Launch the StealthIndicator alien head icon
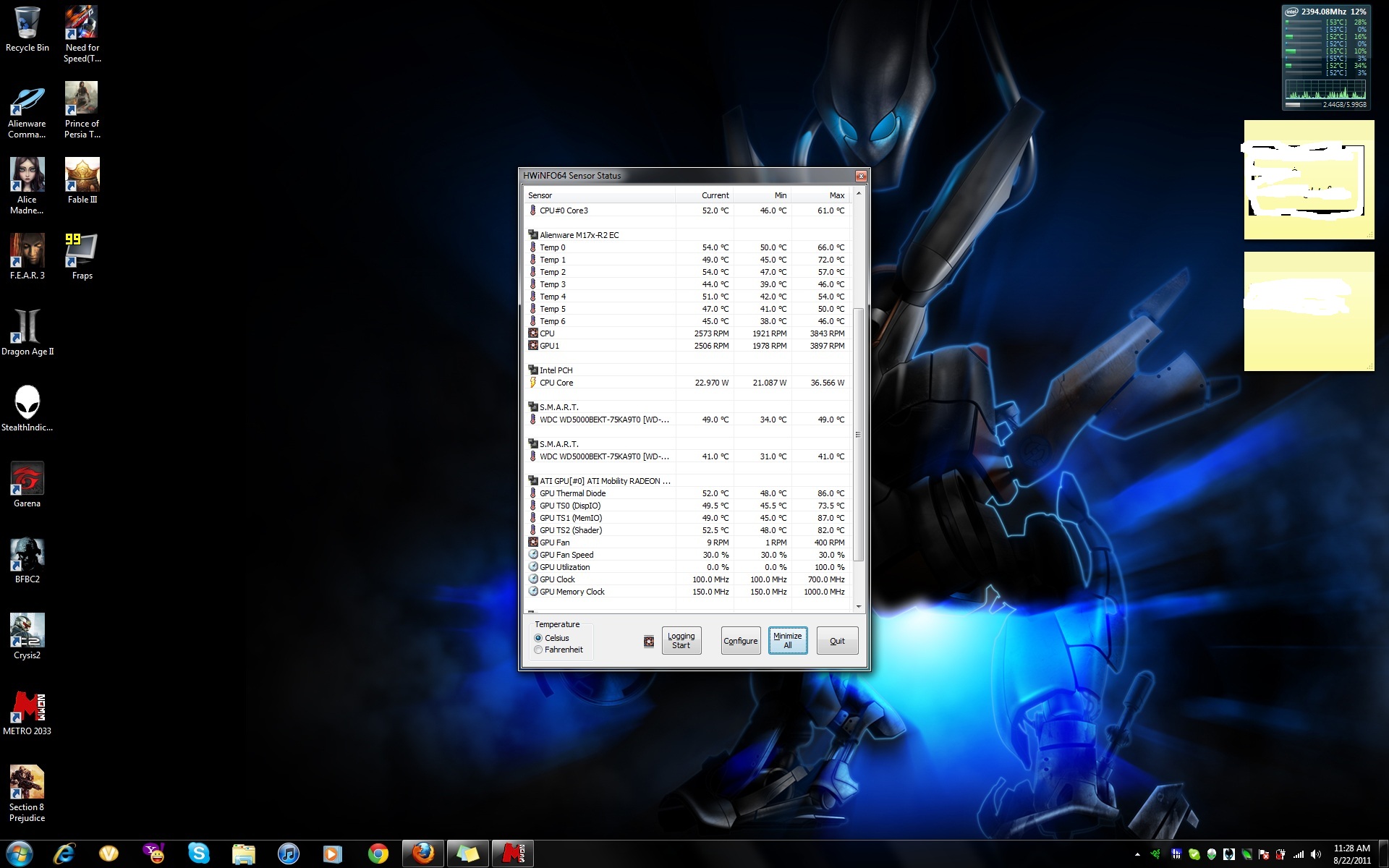This screenshot has width=1389, height=868. coord(27,402)
